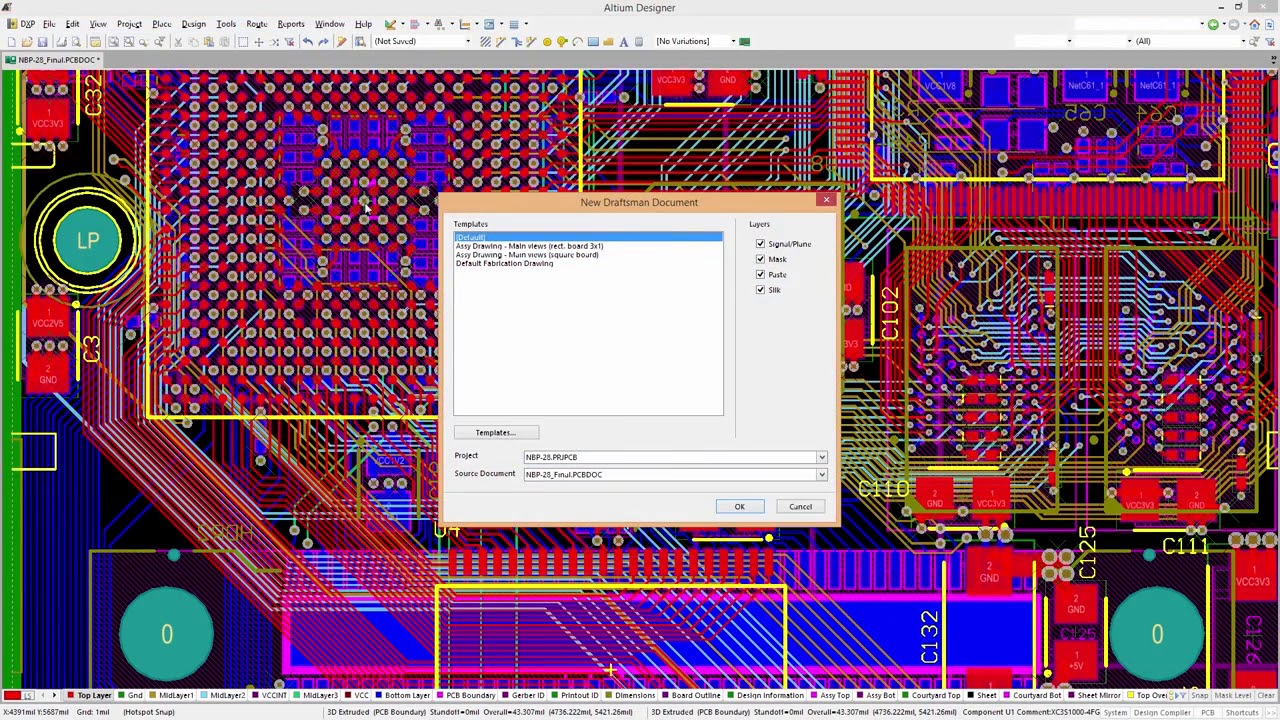Image resolution: width=1280 pixels, height=720 pixels.
Task: Open the Route menu
Action: tap(257, 24)
